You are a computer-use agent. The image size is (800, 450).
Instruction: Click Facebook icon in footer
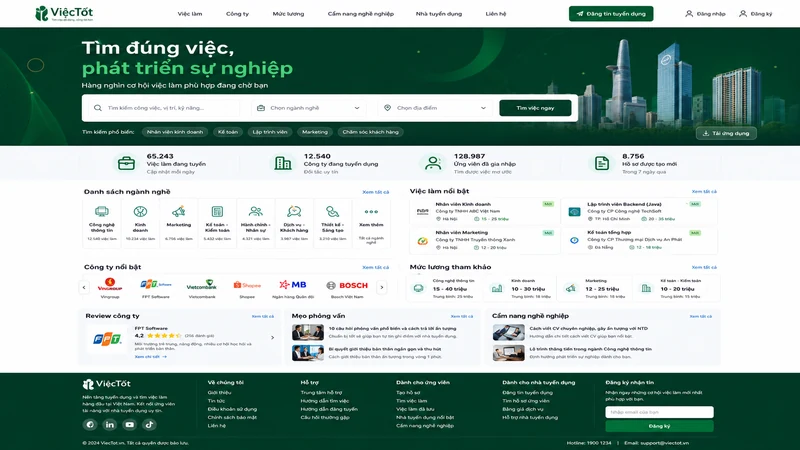click(90, 424)
